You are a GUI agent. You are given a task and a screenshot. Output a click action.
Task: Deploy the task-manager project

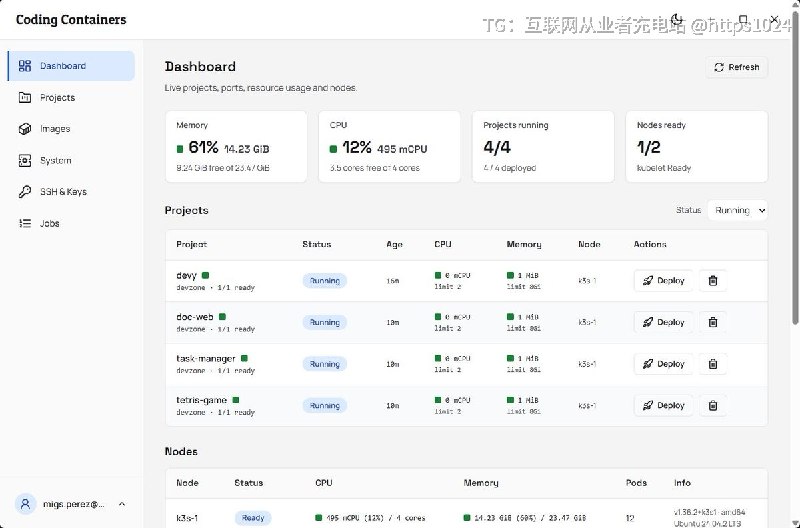(663, 364)
